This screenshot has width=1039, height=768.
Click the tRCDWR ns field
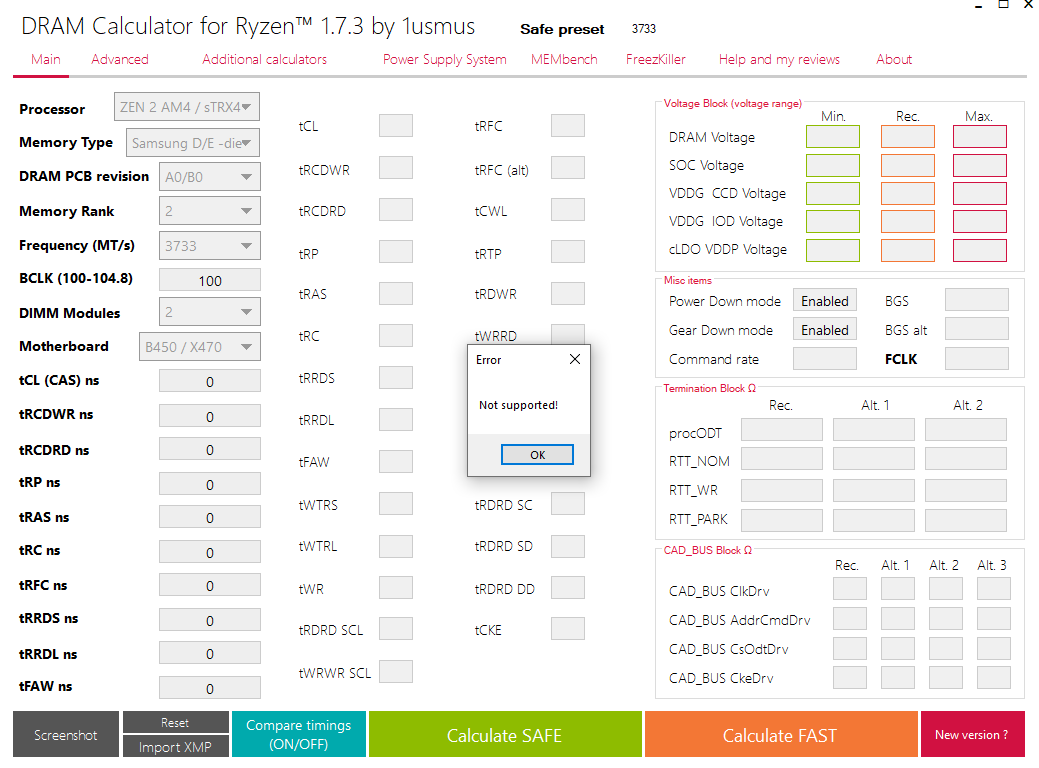pyautogui.click(x=209, y=416)
